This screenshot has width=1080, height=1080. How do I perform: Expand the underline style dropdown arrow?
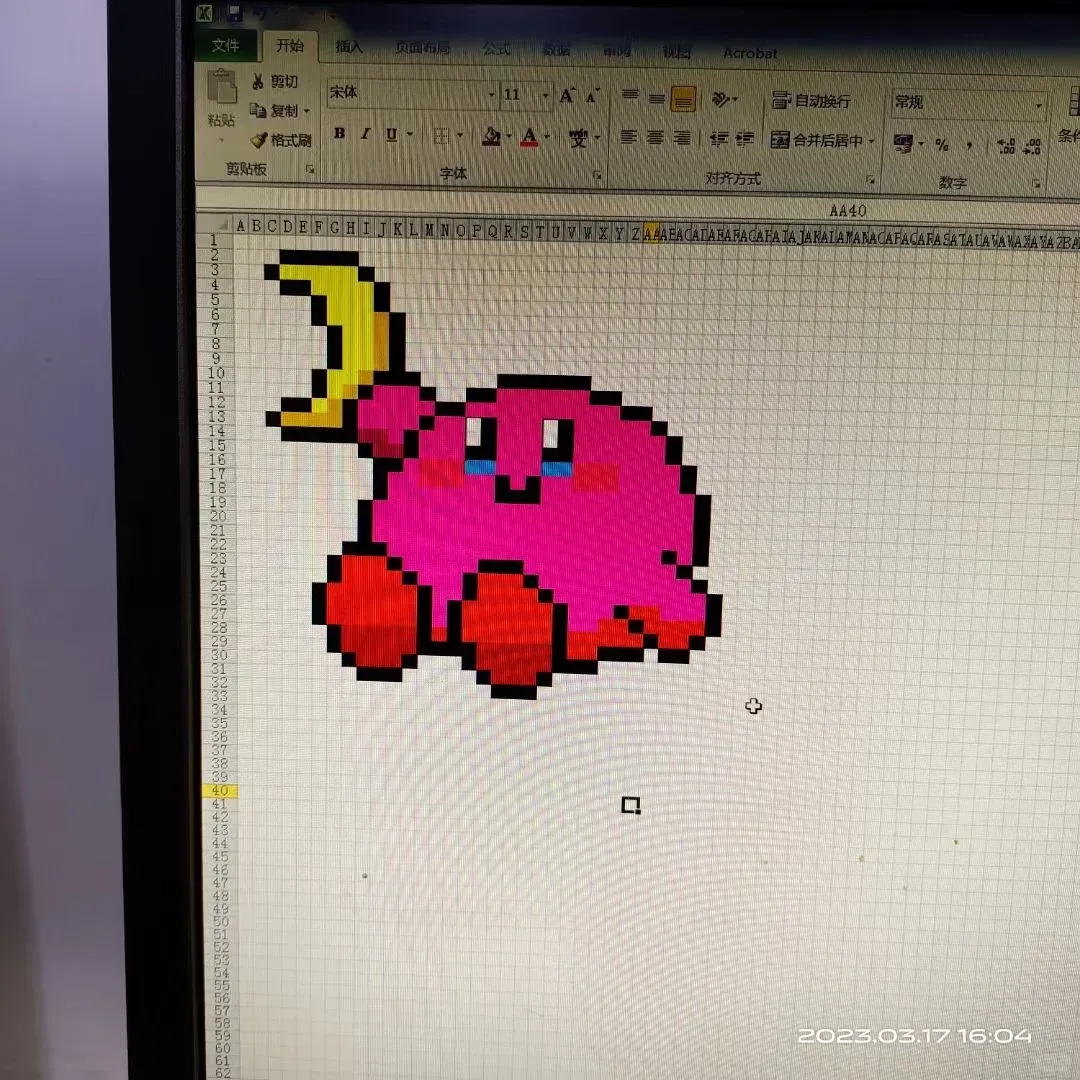[x=410, y=134]
